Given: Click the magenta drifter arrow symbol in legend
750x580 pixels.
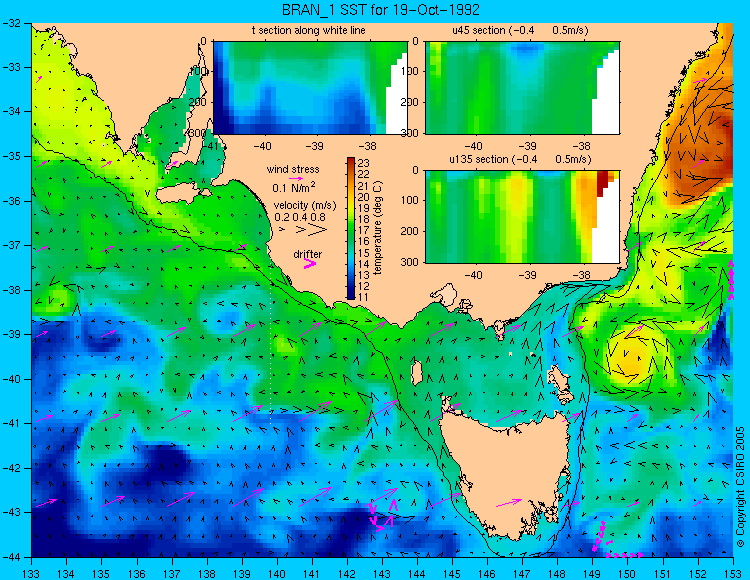Looking at the screenshot, I should click(310, 264).
